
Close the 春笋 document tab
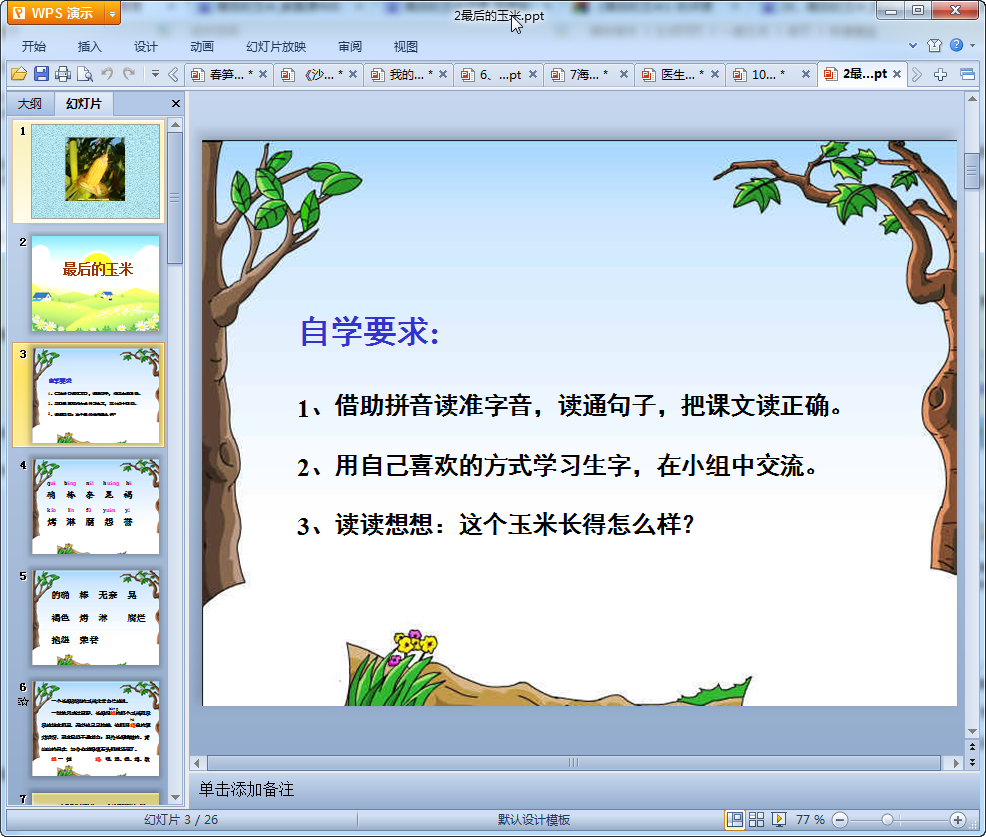[263, 74]
